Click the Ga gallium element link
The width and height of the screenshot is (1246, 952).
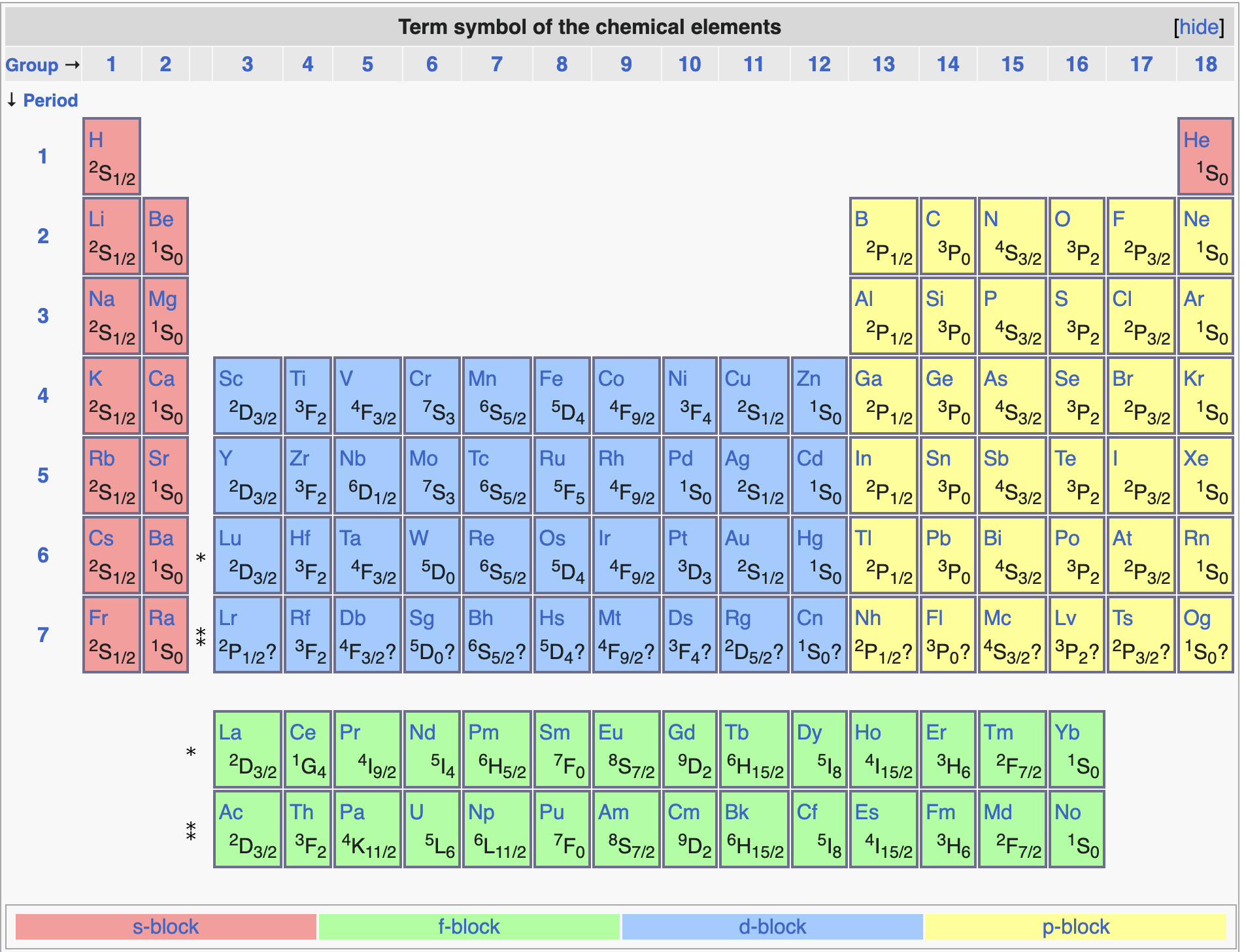[868, 379]
